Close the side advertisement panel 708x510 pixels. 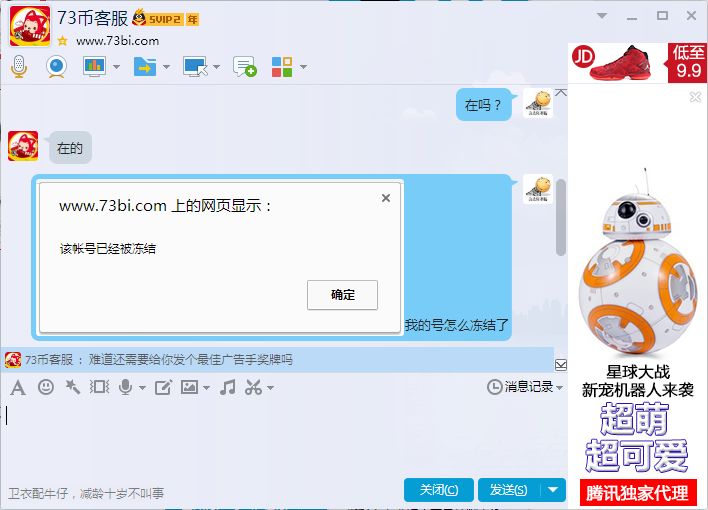[x=695, y=97]
